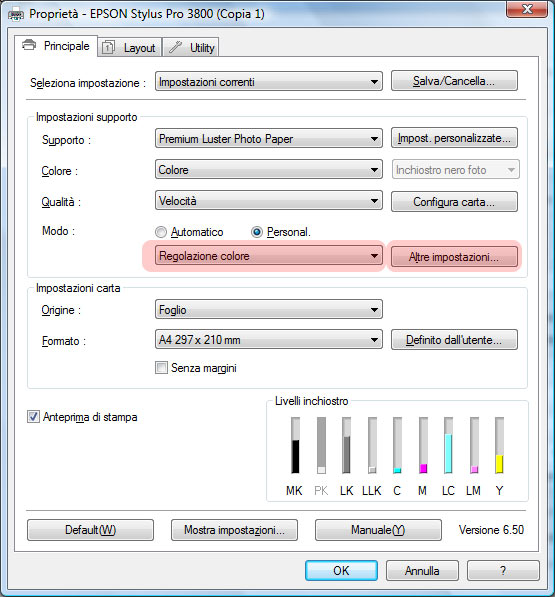
Task: Expand the Qualità Velocità dropdown
Action: coord(269,201)
